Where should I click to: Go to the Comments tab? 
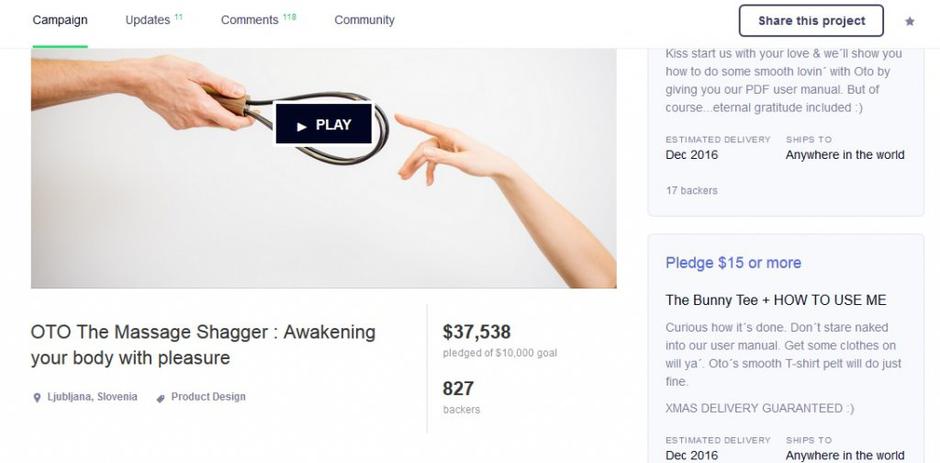[x=249, y=20]
